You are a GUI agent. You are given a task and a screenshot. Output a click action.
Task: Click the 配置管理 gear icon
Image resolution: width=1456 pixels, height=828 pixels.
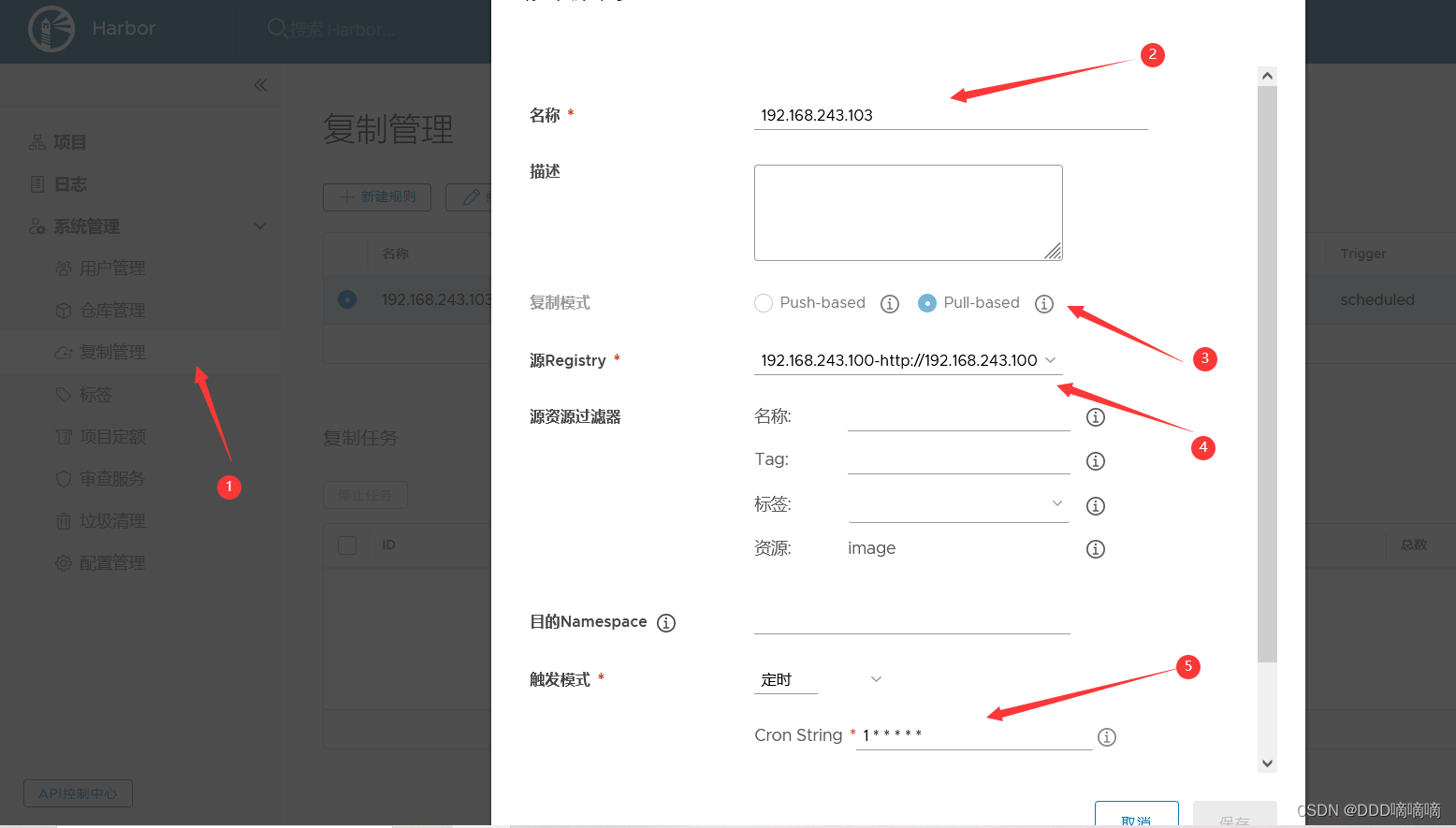click(64, 563)
